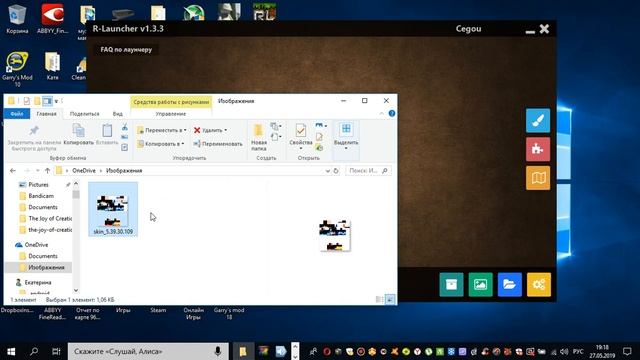Open the Файл tab in Explorer
The height and width of the screenshot is (360, 640).
[17, 114]
